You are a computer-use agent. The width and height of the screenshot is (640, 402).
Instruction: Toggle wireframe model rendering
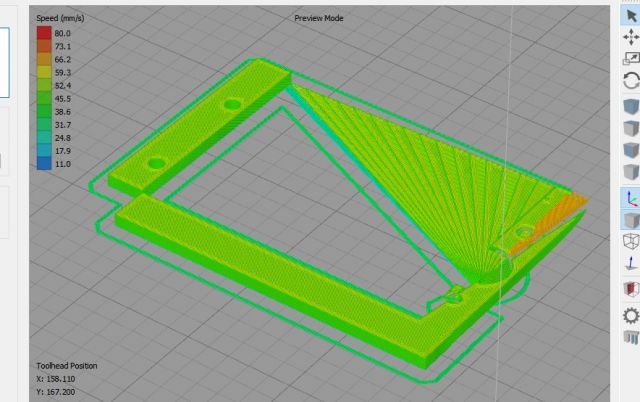630,241
